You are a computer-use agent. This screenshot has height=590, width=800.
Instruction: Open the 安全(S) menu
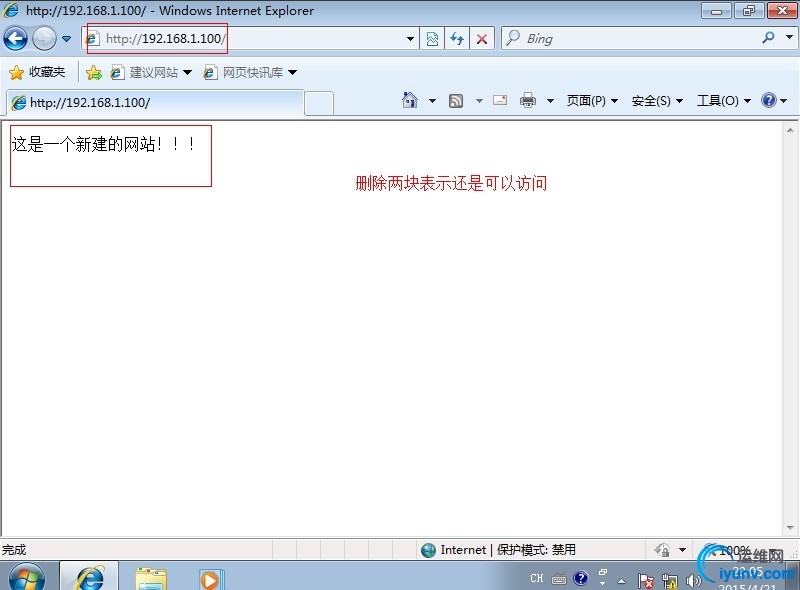tap(657, 101)
